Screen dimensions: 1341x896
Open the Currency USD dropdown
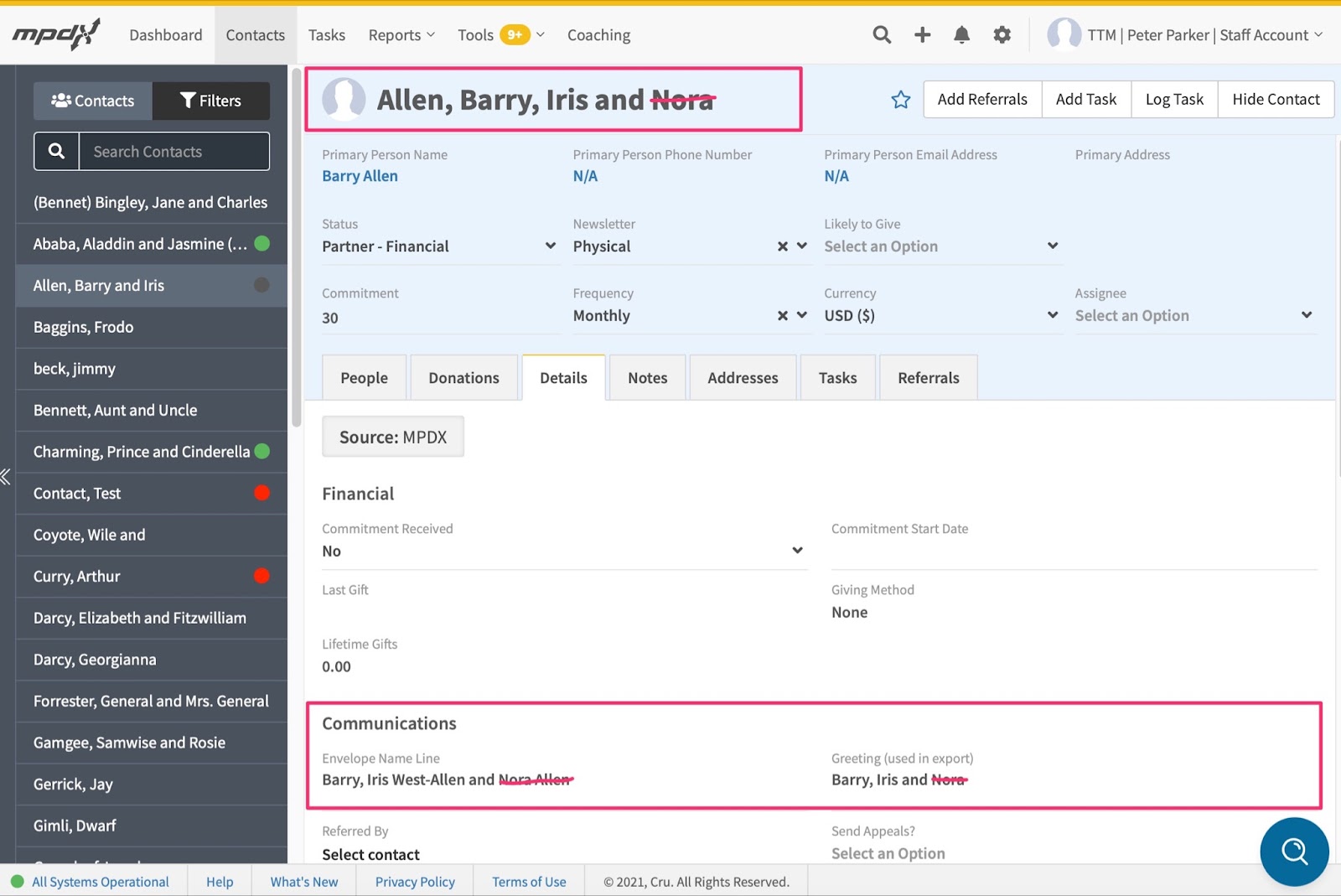(x=943, y=316)
